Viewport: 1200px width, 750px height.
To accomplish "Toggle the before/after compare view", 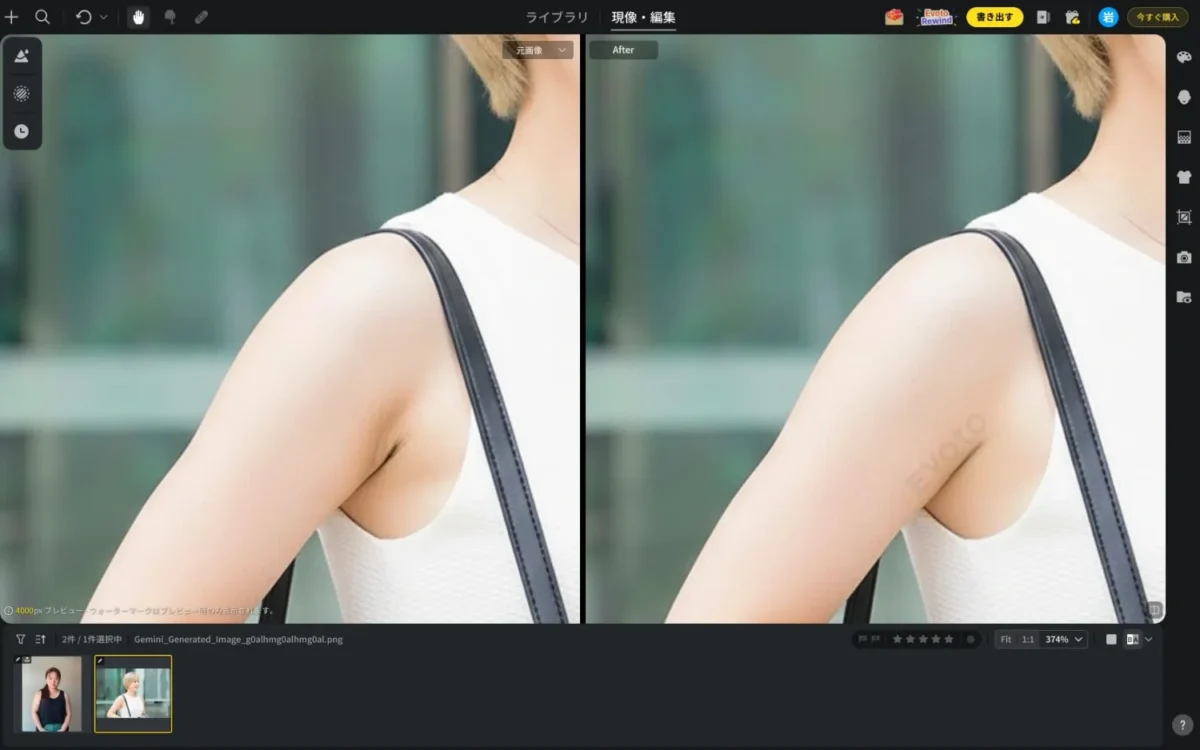I will click(x=1132, y=639).
